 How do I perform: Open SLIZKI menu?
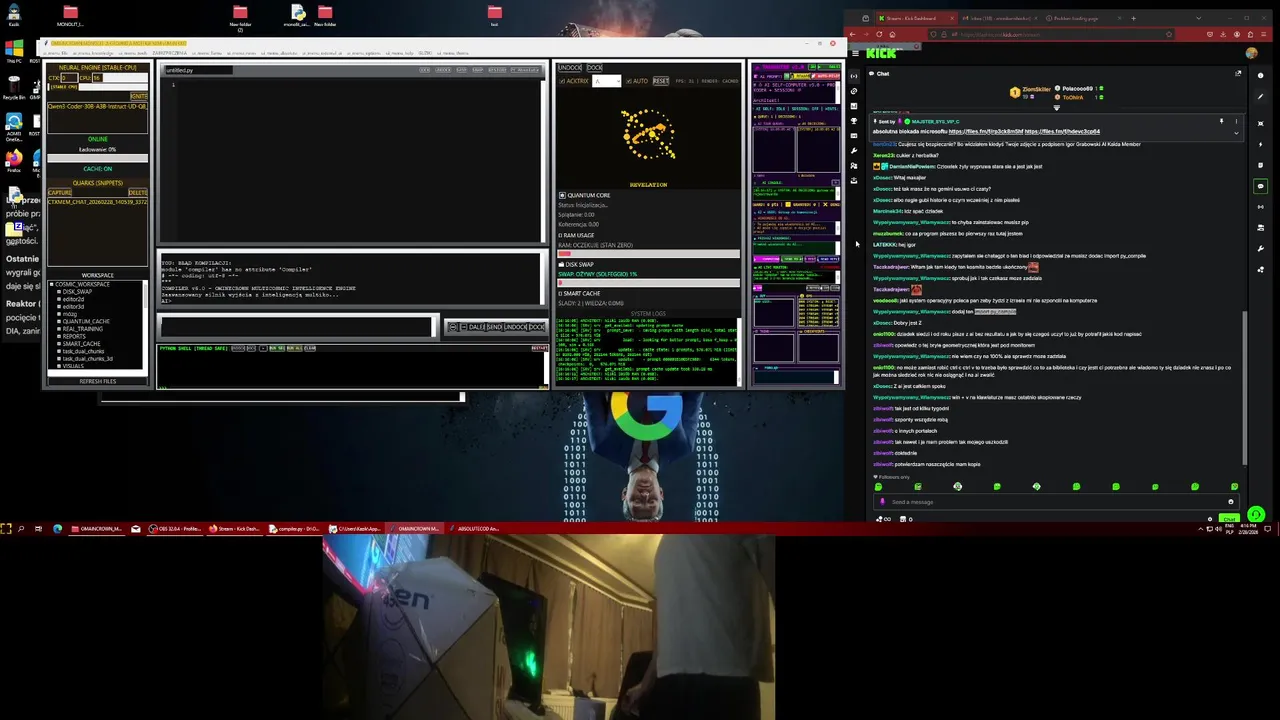[x=425, y=53]
